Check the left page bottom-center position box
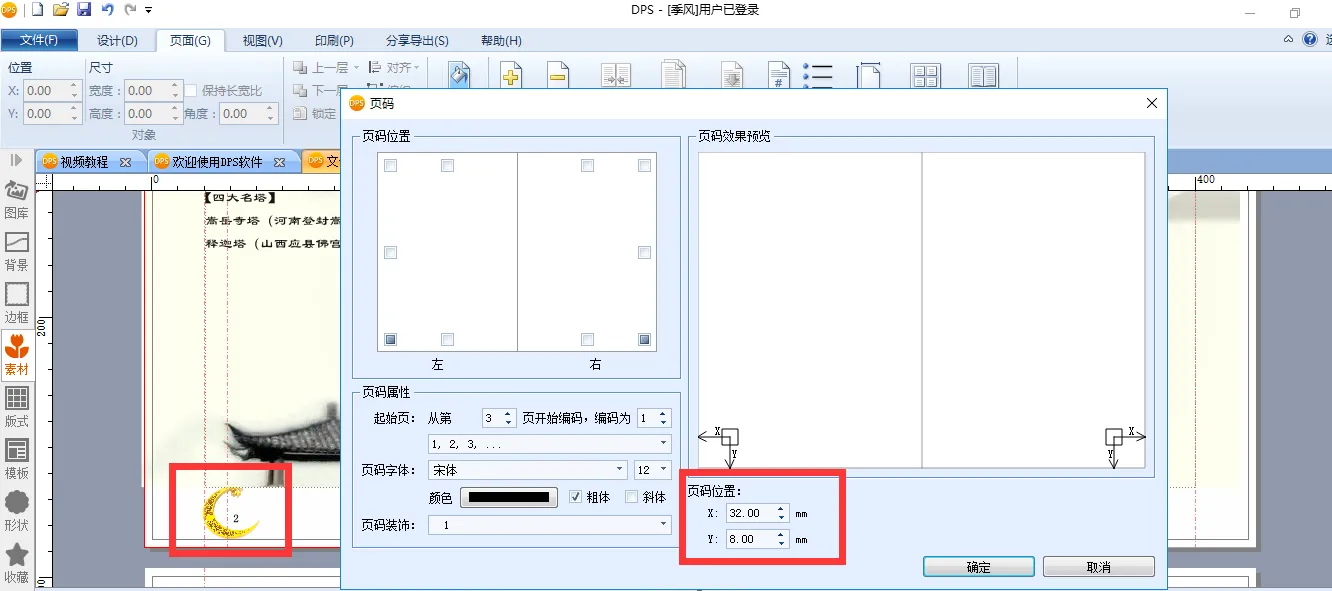Image resolution: width=1332 pixels, height=591 pixels. pos(448,340)
